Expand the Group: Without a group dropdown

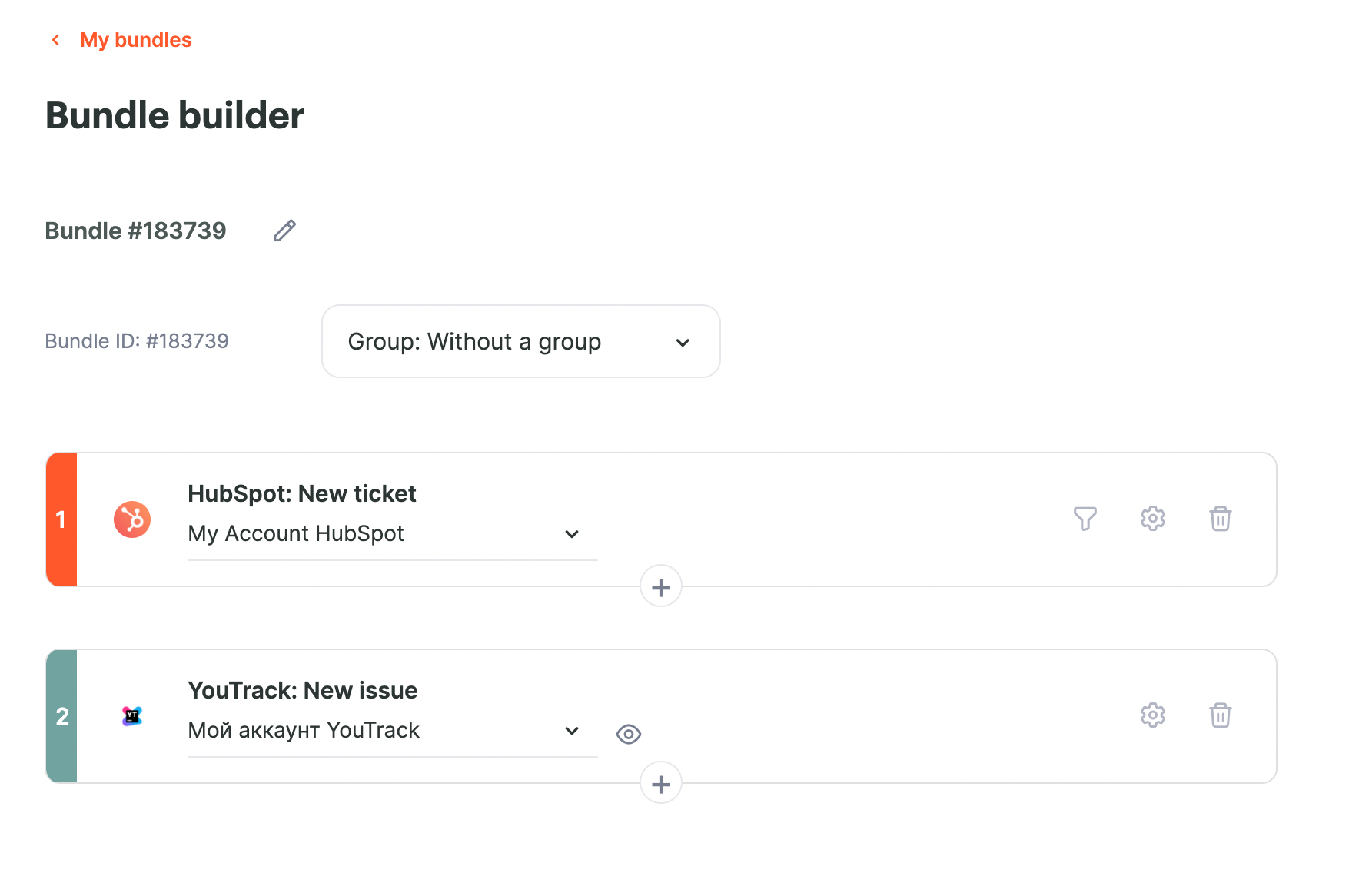521,341
